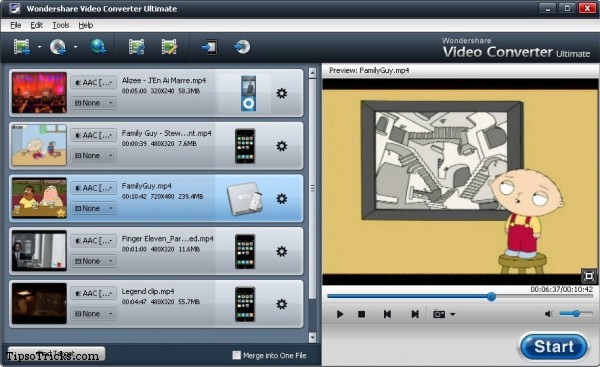
Task: Minimize the Video Converter window
Action: pyautogui.click(x=547, y=8)
